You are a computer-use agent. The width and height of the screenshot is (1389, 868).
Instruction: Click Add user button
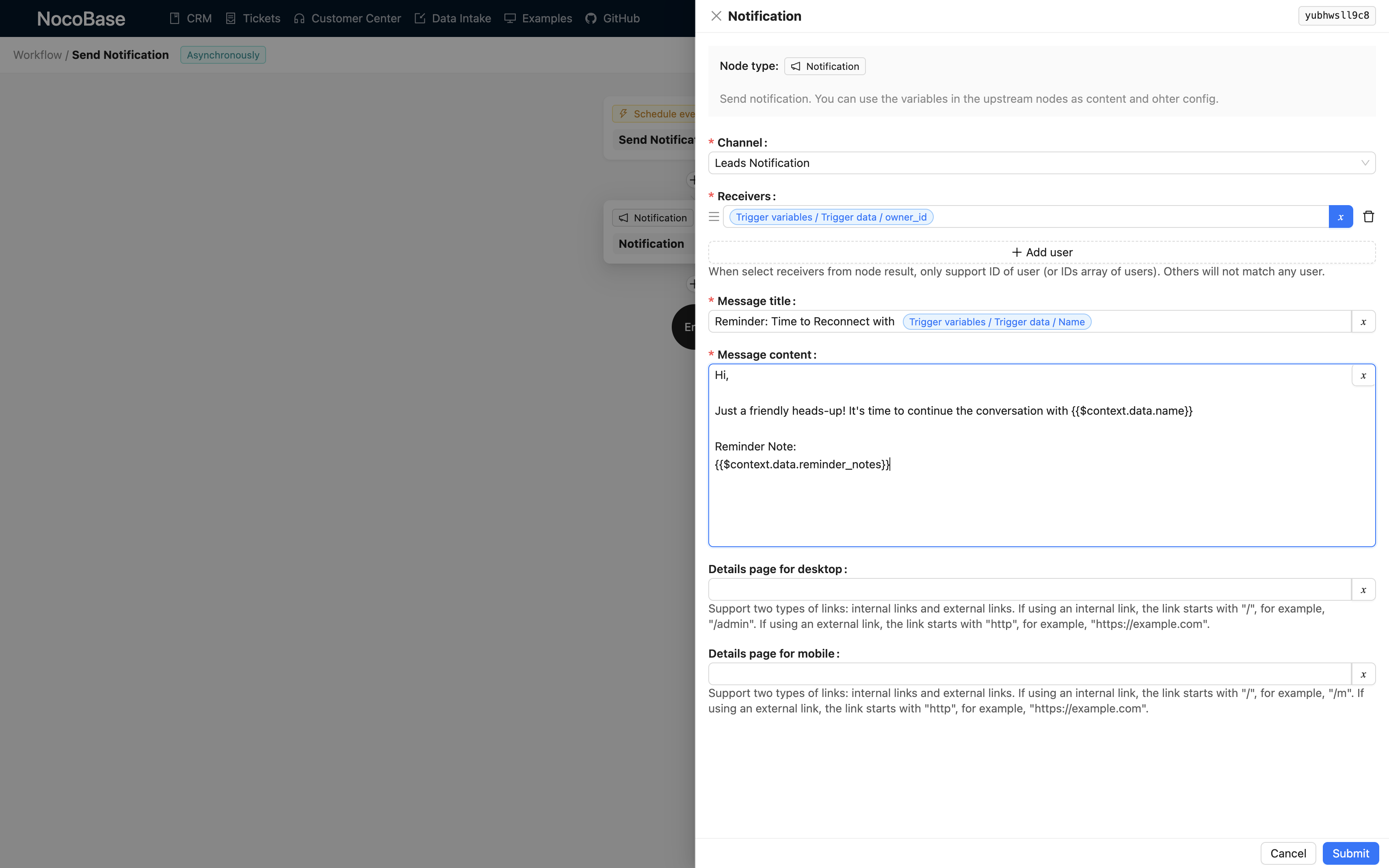coord(1041,253)
